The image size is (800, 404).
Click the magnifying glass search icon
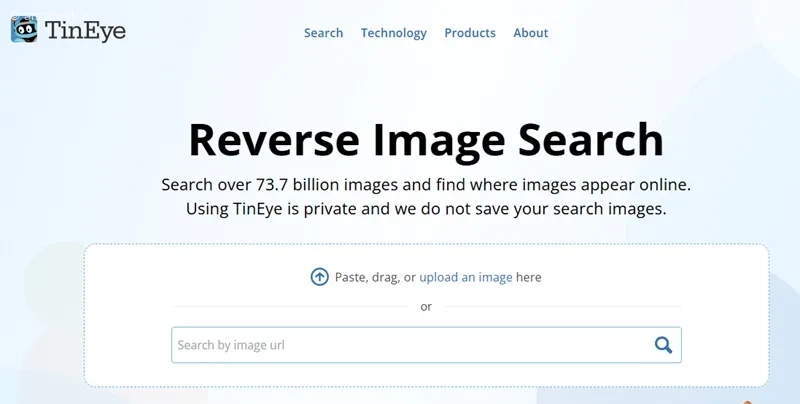pyautogui.click(x=663, y=345)
